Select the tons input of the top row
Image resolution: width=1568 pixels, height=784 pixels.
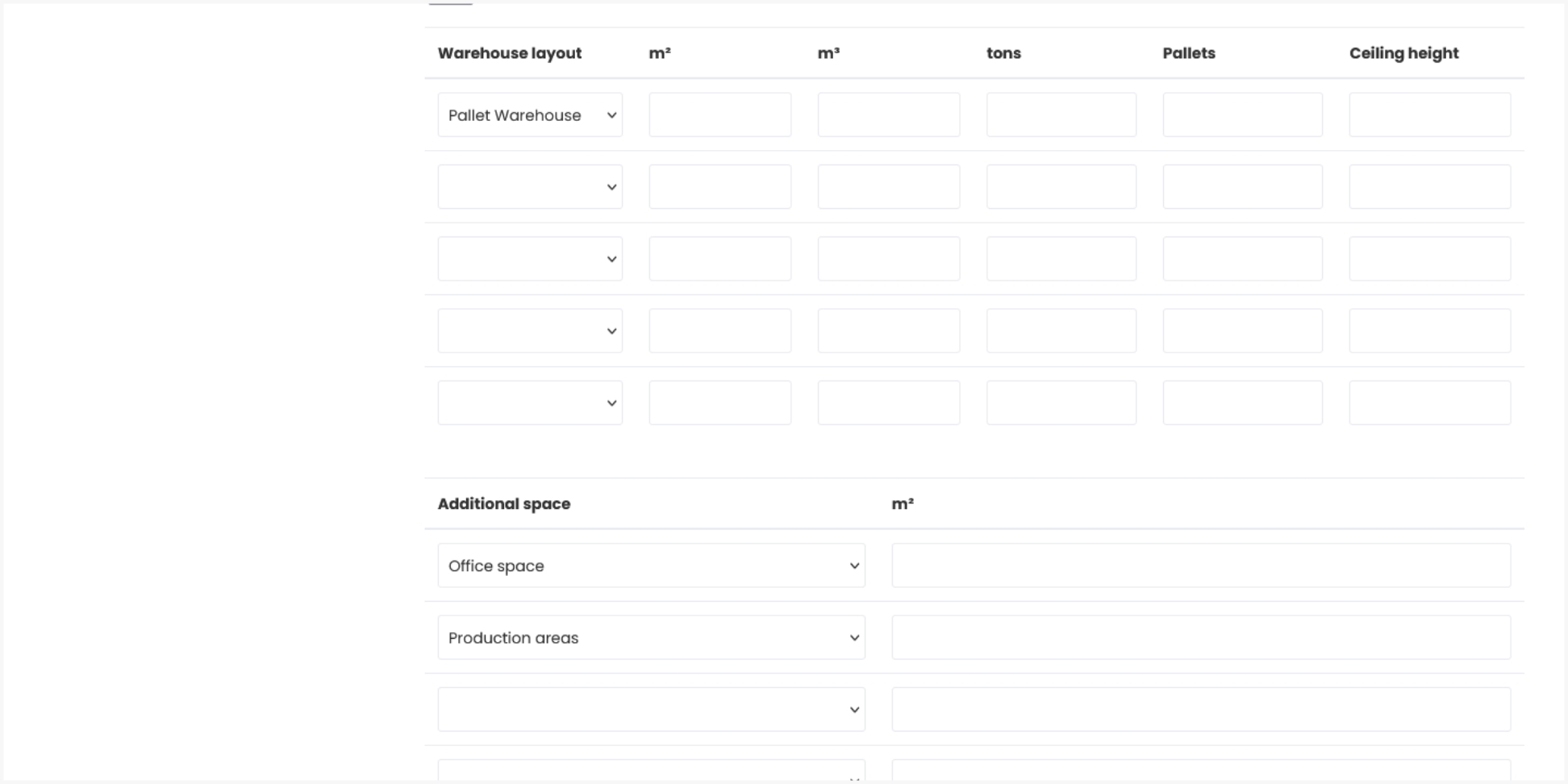1061,115
